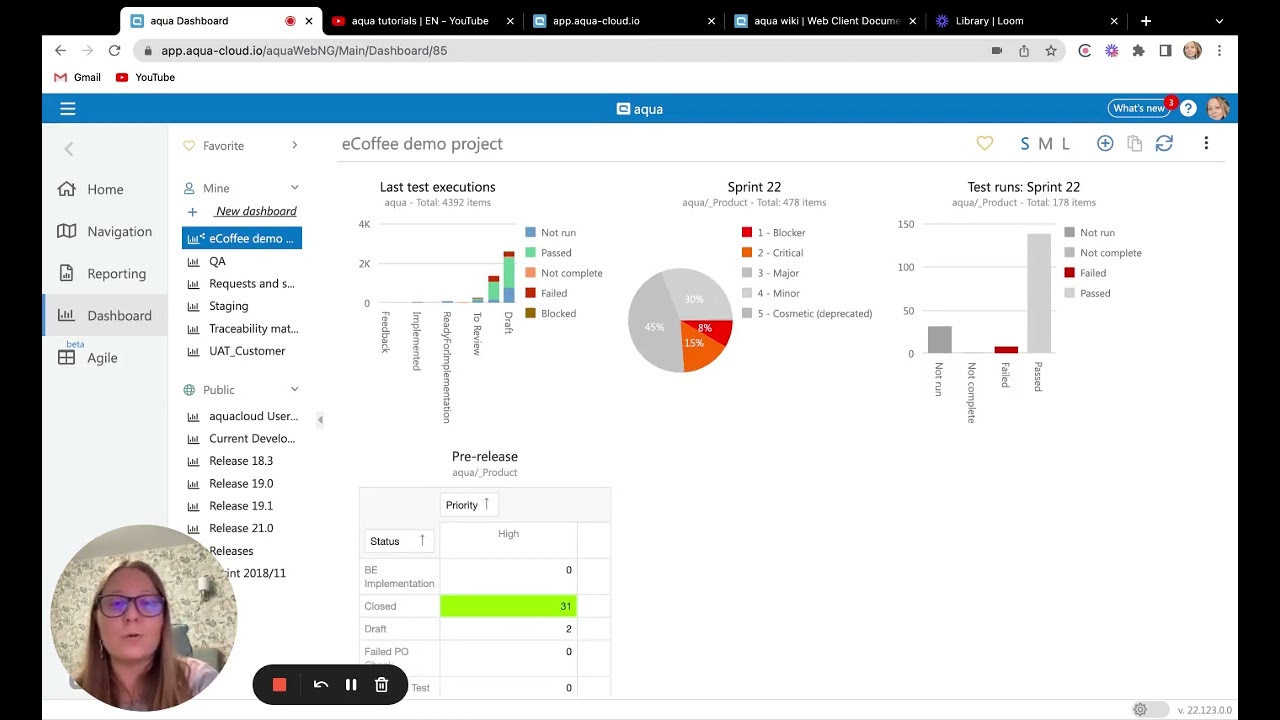Click the Passed bar in Test runs chart

(x=1039, y=293)
